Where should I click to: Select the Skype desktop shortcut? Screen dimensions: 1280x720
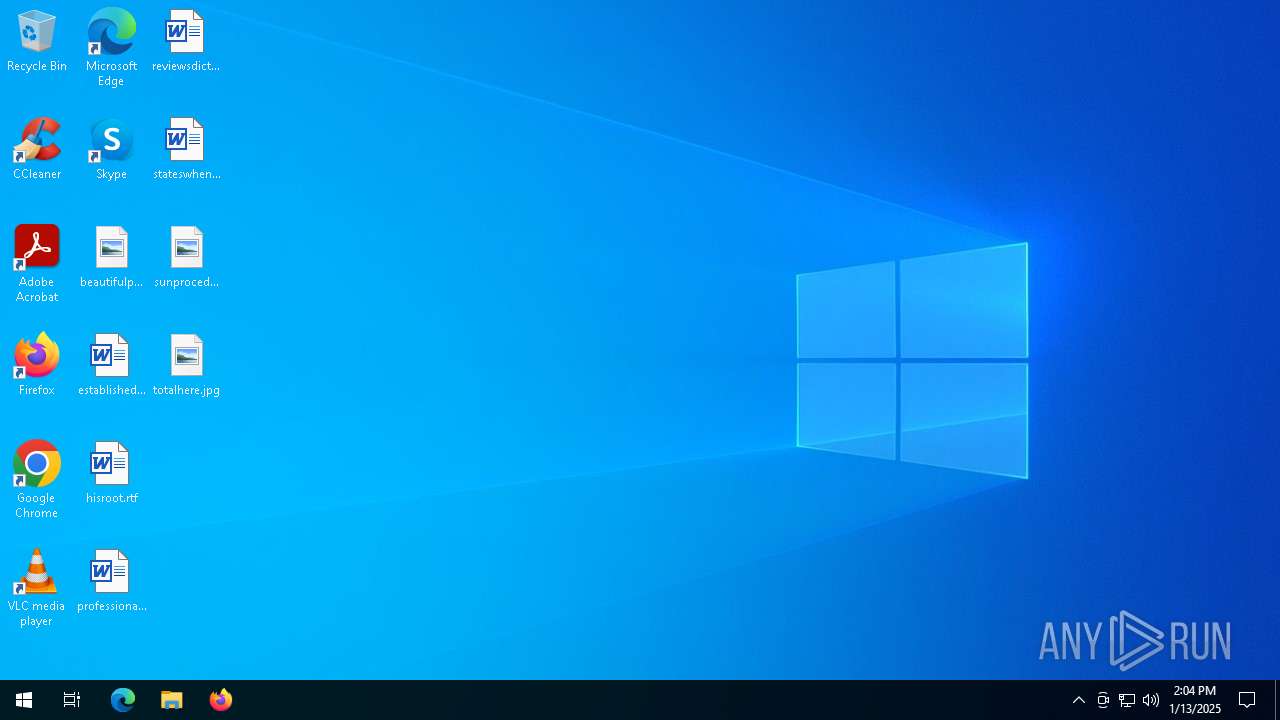point(111,150)
